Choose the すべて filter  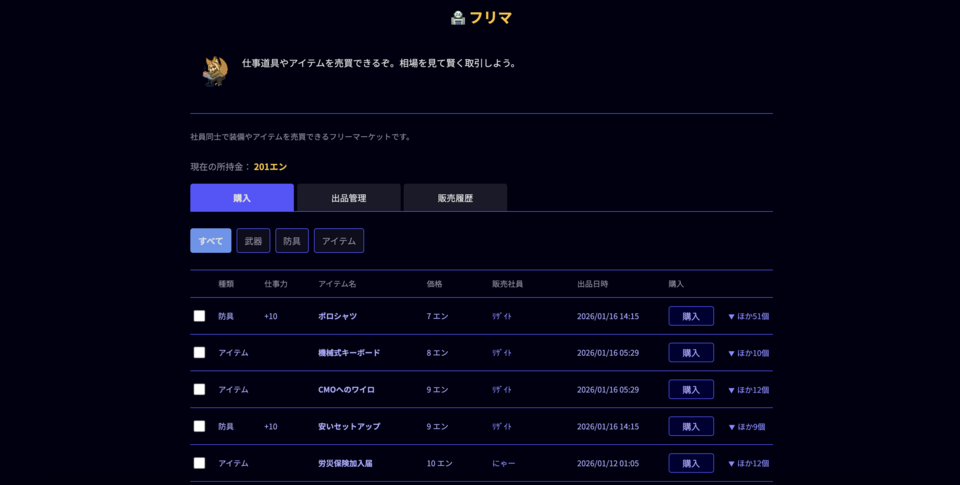[211, 241]
